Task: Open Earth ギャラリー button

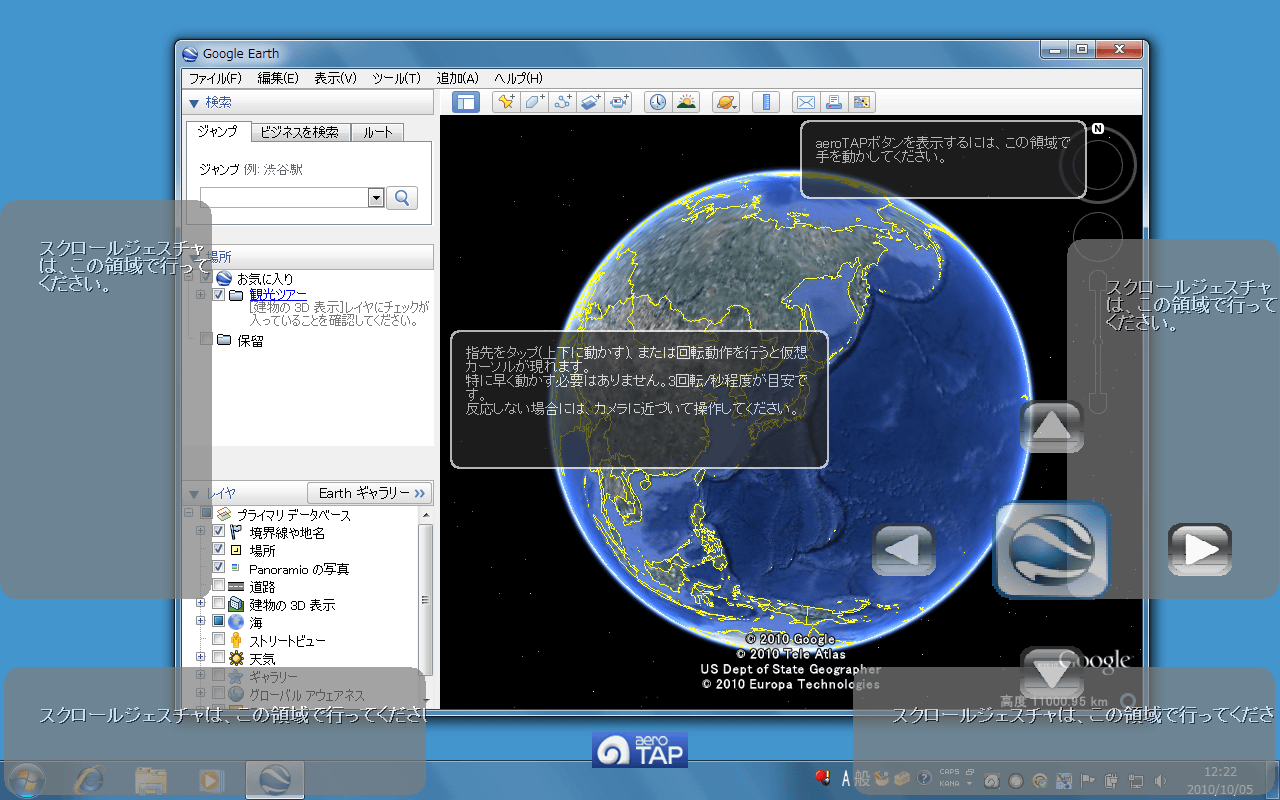Action: click(370, 493)
